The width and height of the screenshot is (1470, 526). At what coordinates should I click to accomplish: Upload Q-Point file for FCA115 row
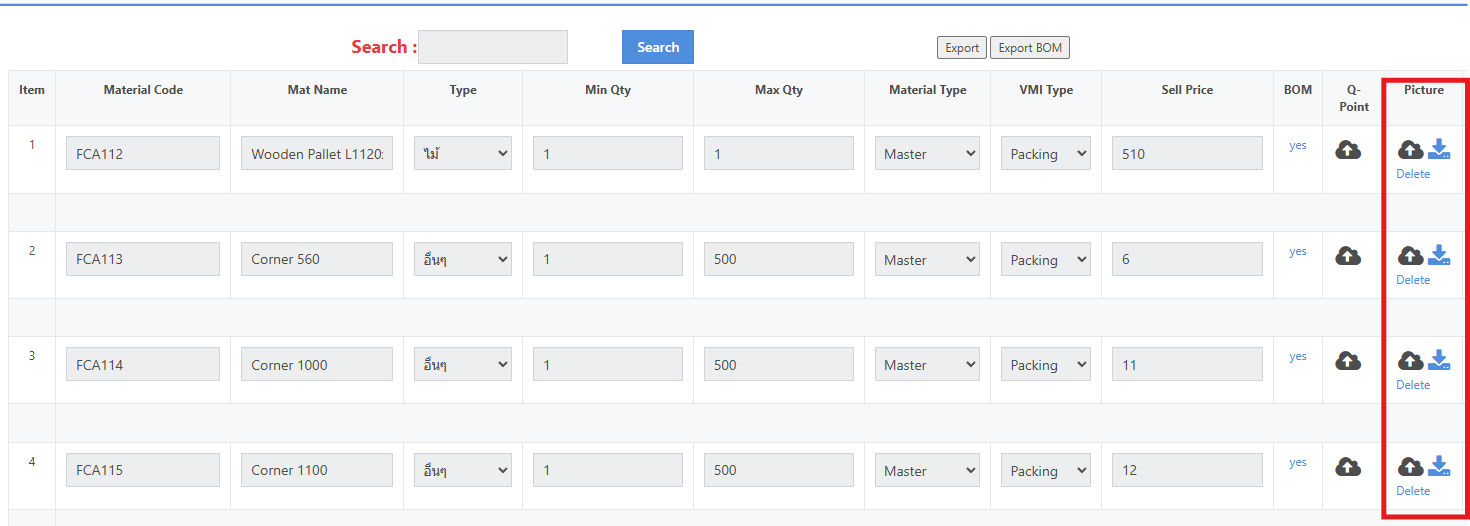[1348, 467]
